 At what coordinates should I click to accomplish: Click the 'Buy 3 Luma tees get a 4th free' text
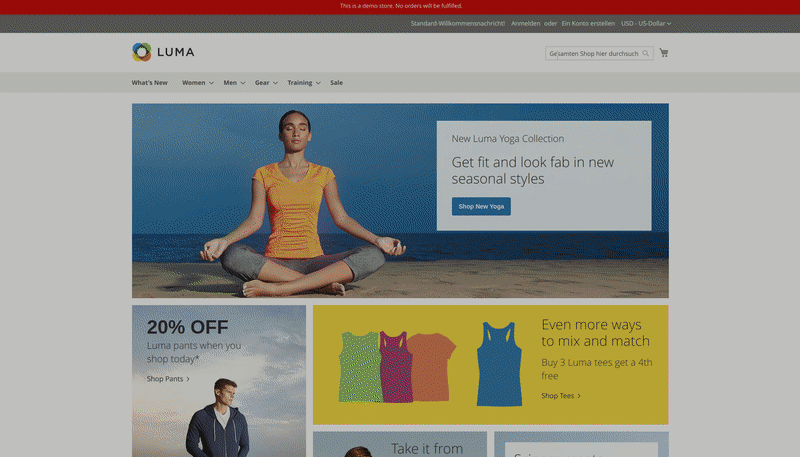[597, 369]
